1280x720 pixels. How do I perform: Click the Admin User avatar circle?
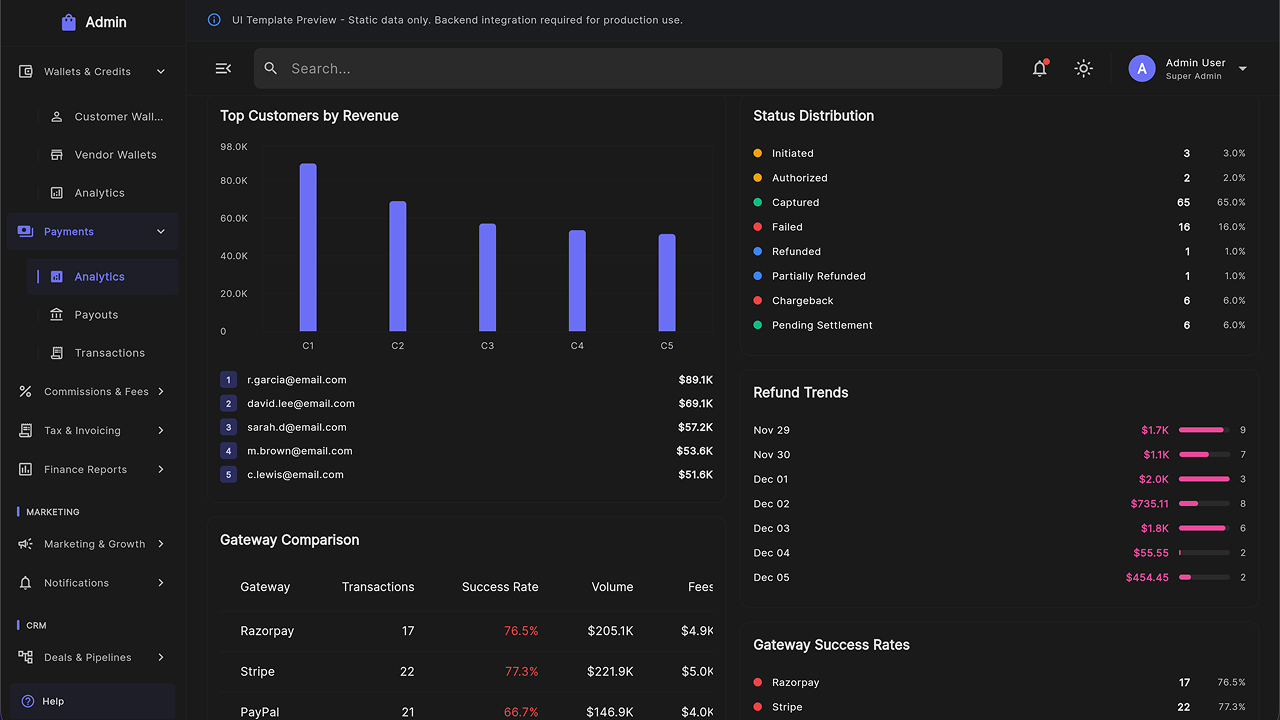point(1142,68)
